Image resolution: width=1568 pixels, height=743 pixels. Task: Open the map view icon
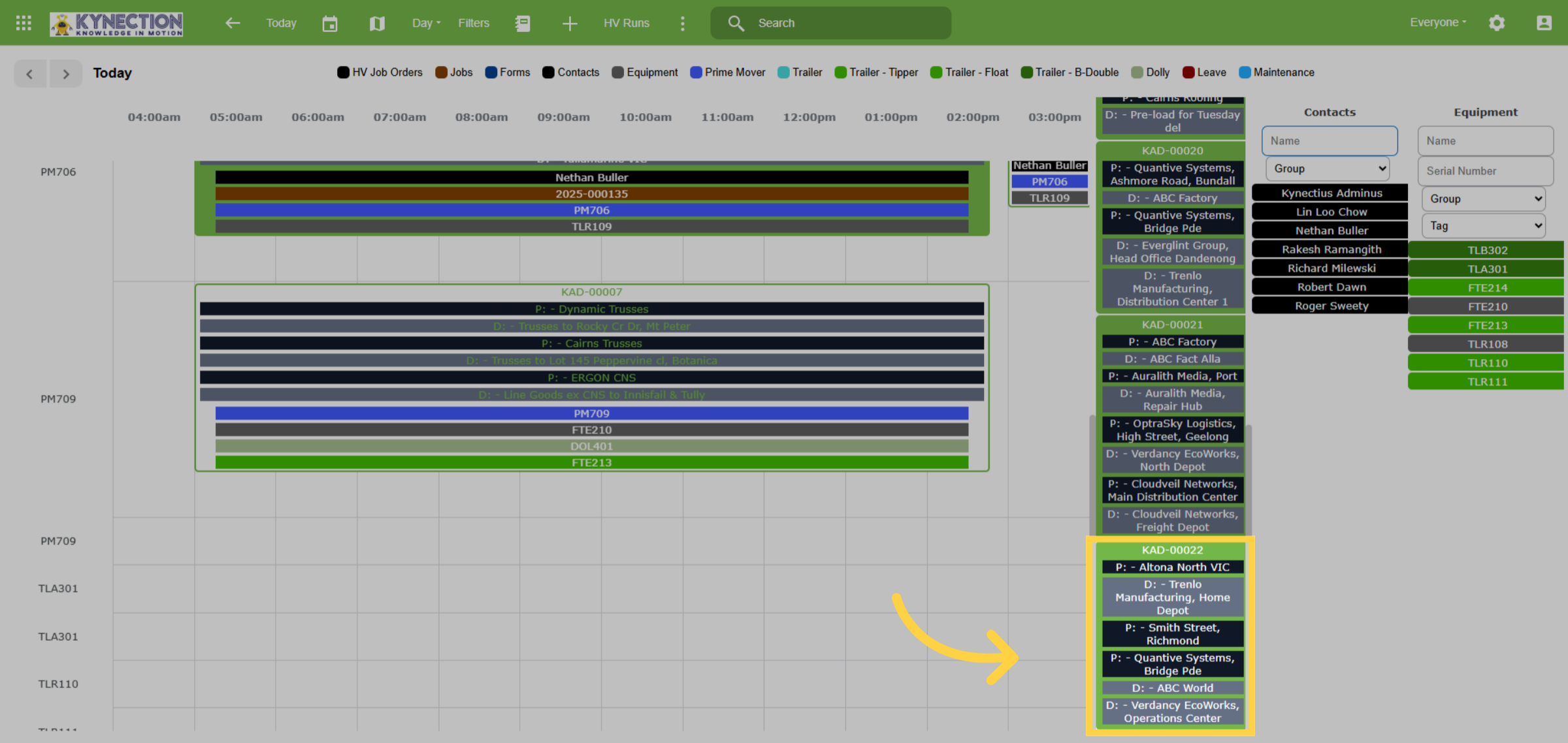click(377, 24)
